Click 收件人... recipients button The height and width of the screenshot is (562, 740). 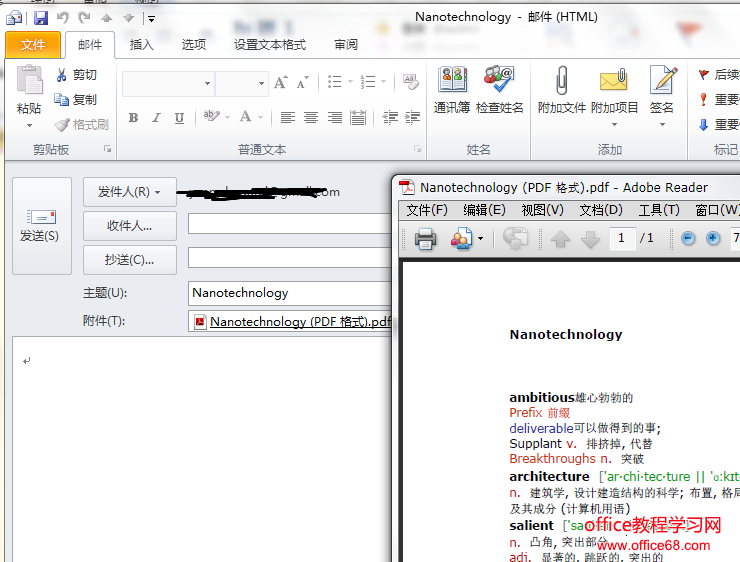tap(130, 226)
